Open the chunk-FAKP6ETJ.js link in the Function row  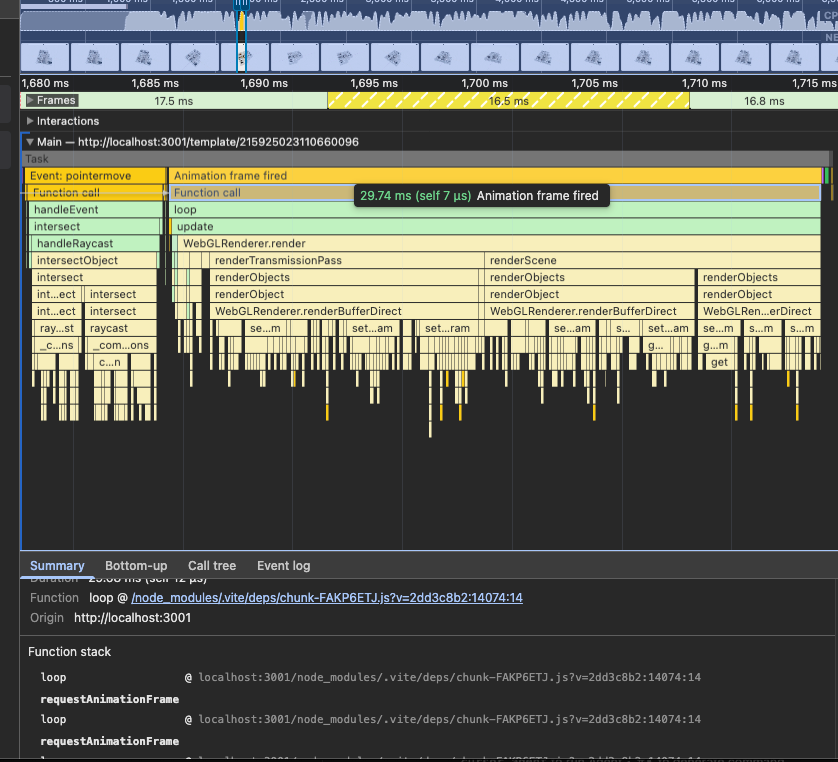click(x=326, y=598)
